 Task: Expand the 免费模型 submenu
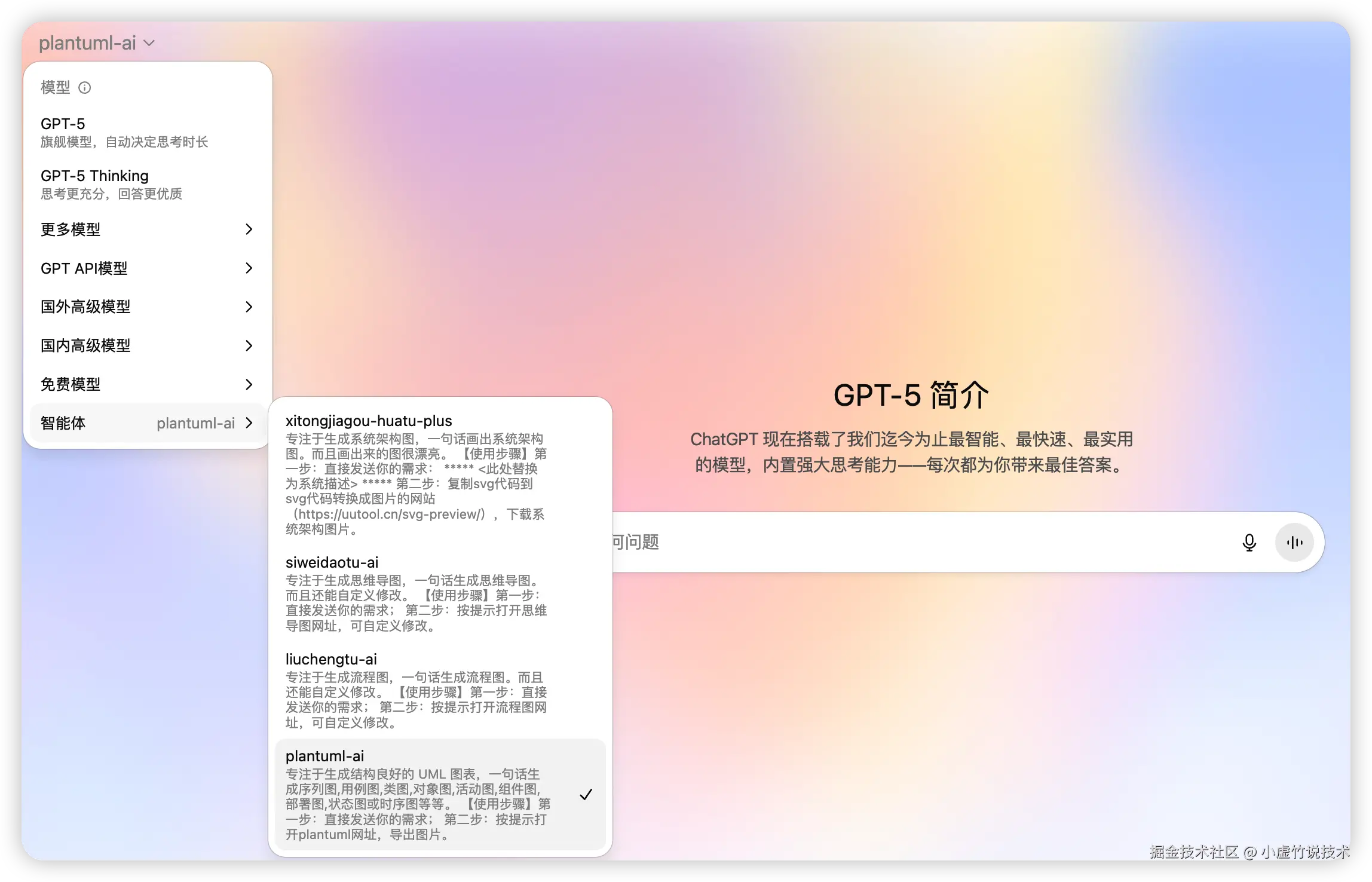point(146,384)
